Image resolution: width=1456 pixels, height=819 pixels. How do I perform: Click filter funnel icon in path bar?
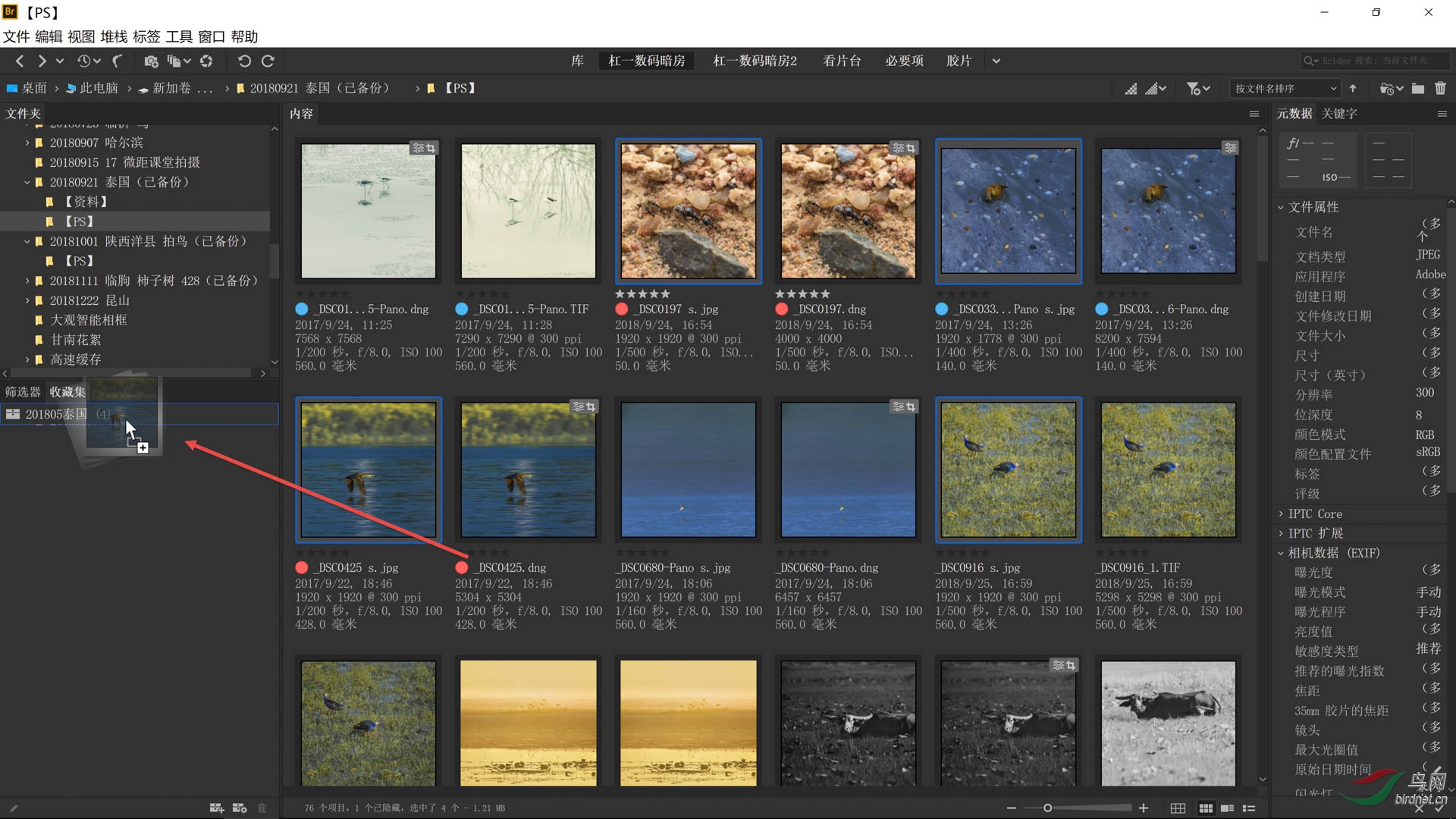point(1194,89)
